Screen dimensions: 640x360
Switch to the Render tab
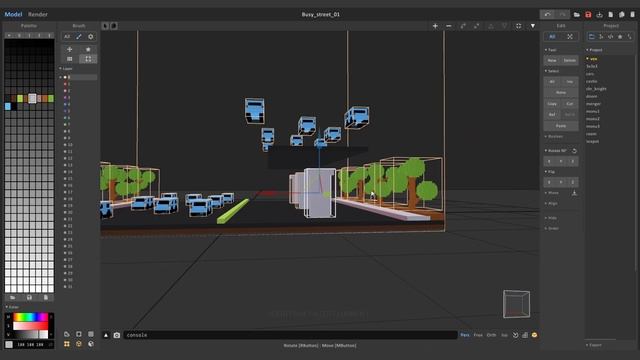(x=38, y=14)
